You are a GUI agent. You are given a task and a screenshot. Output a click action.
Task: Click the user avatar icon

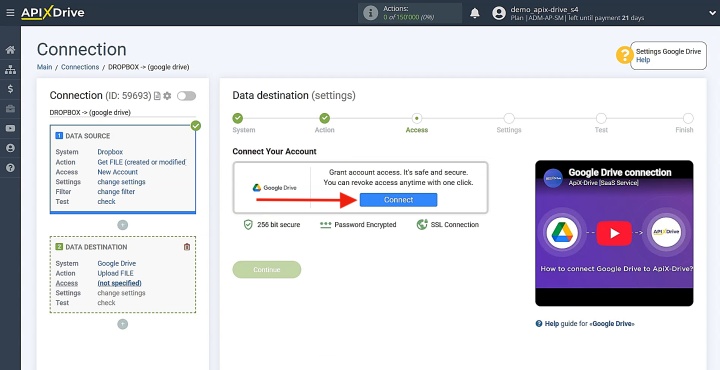click(x=499, y=13)
